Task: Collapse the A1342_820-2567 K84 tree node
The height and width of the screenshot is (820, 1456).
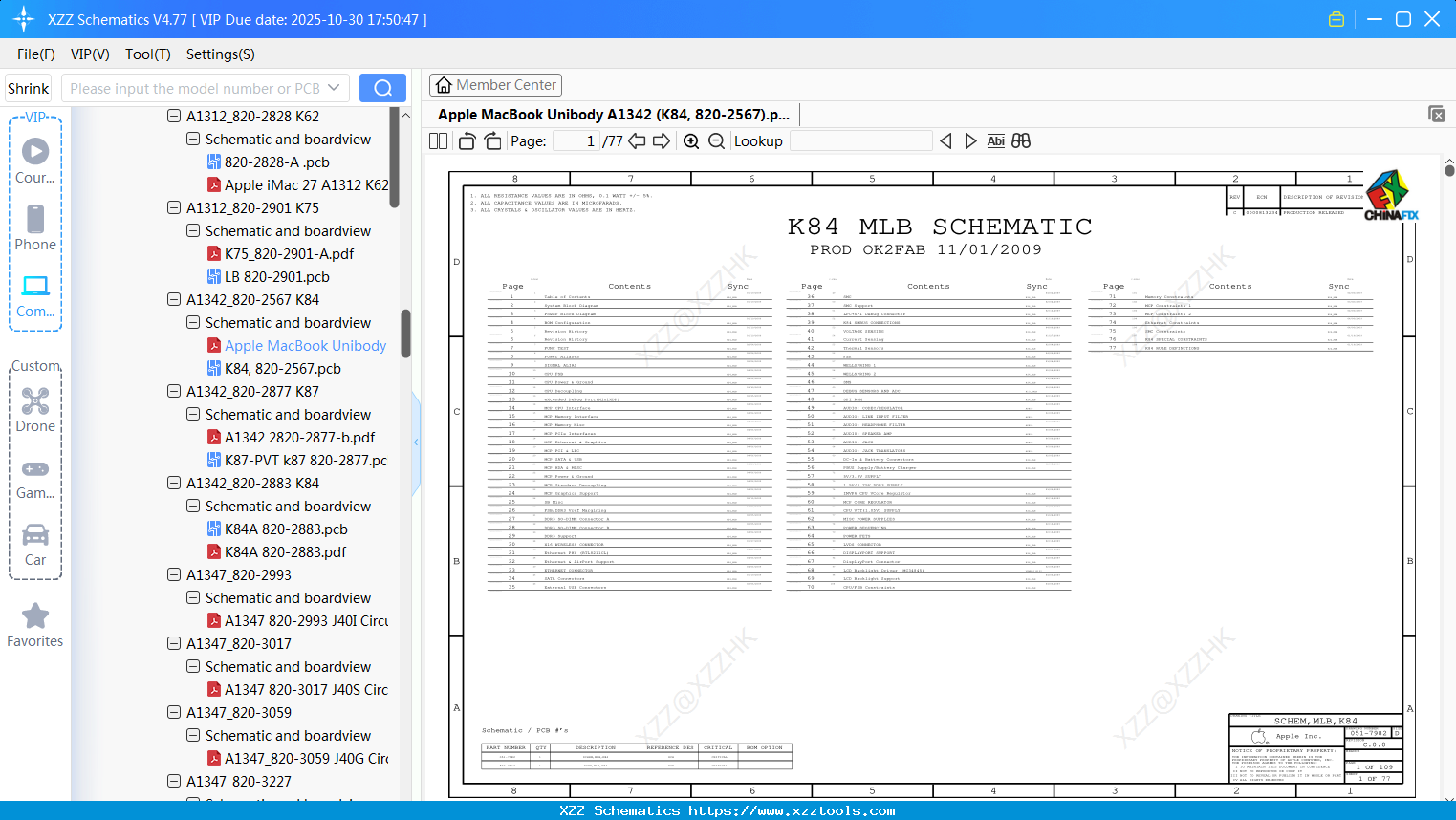Action: [x=174, y=299]
